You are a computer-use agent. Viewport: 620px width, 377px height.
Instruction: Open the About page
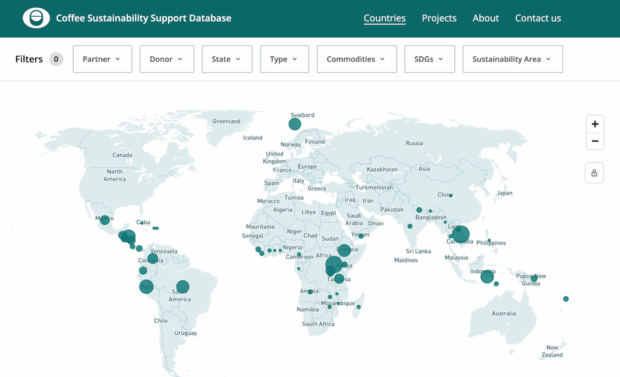486,18
